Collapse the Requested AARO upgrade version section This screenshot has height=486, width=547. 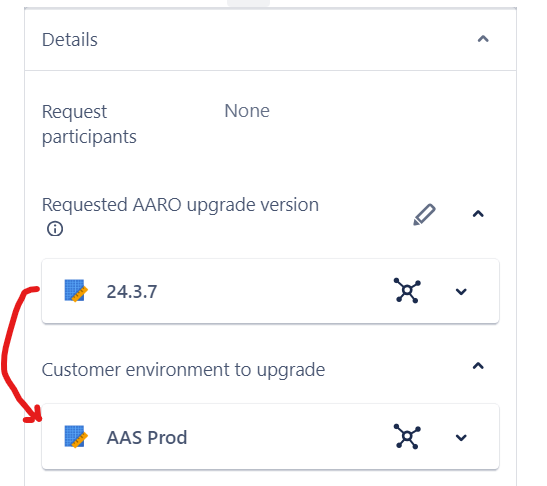tap(478, 214)
